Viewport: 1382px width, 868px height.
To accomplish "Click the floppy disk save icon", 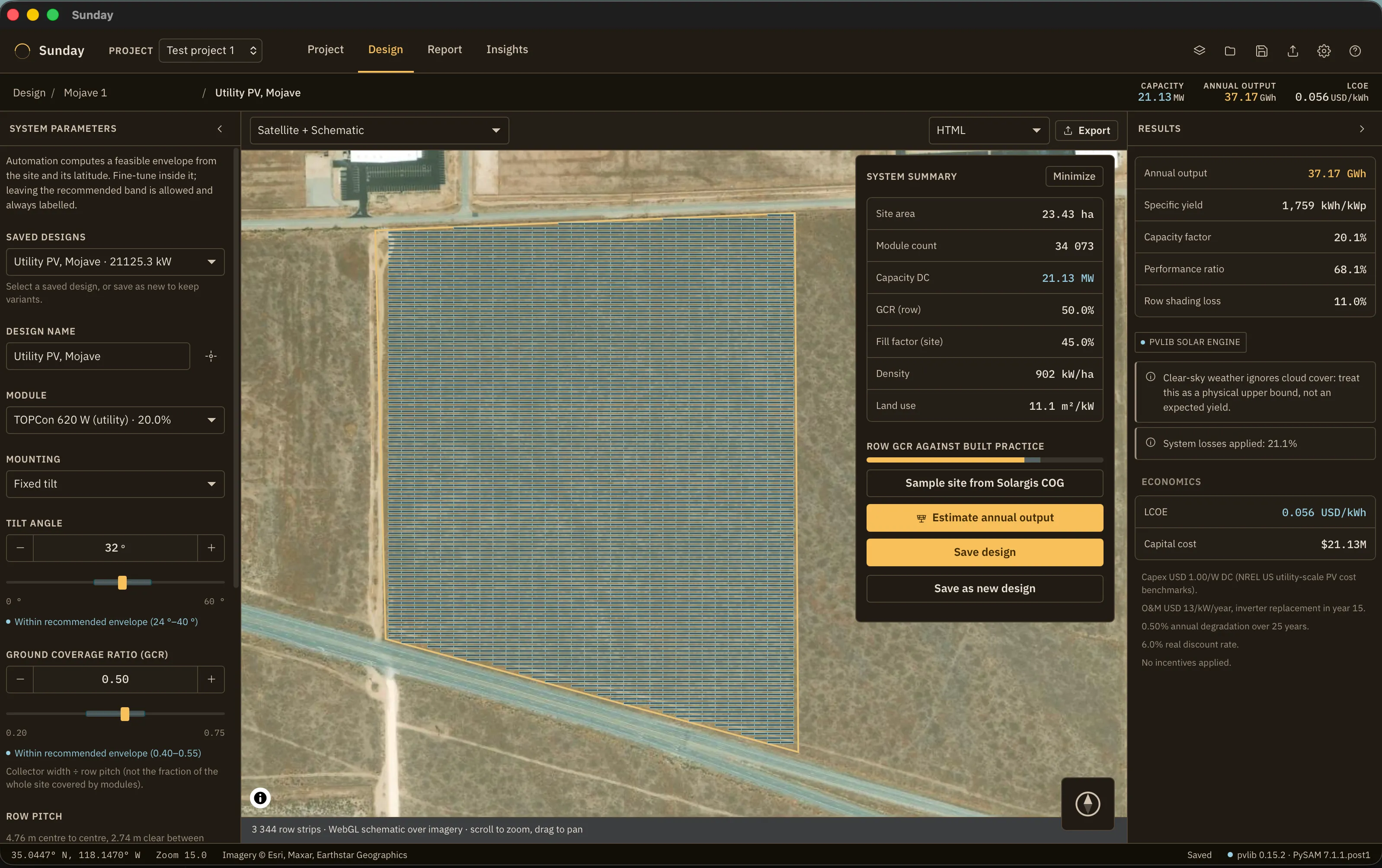I will [x=1261, y=51].
